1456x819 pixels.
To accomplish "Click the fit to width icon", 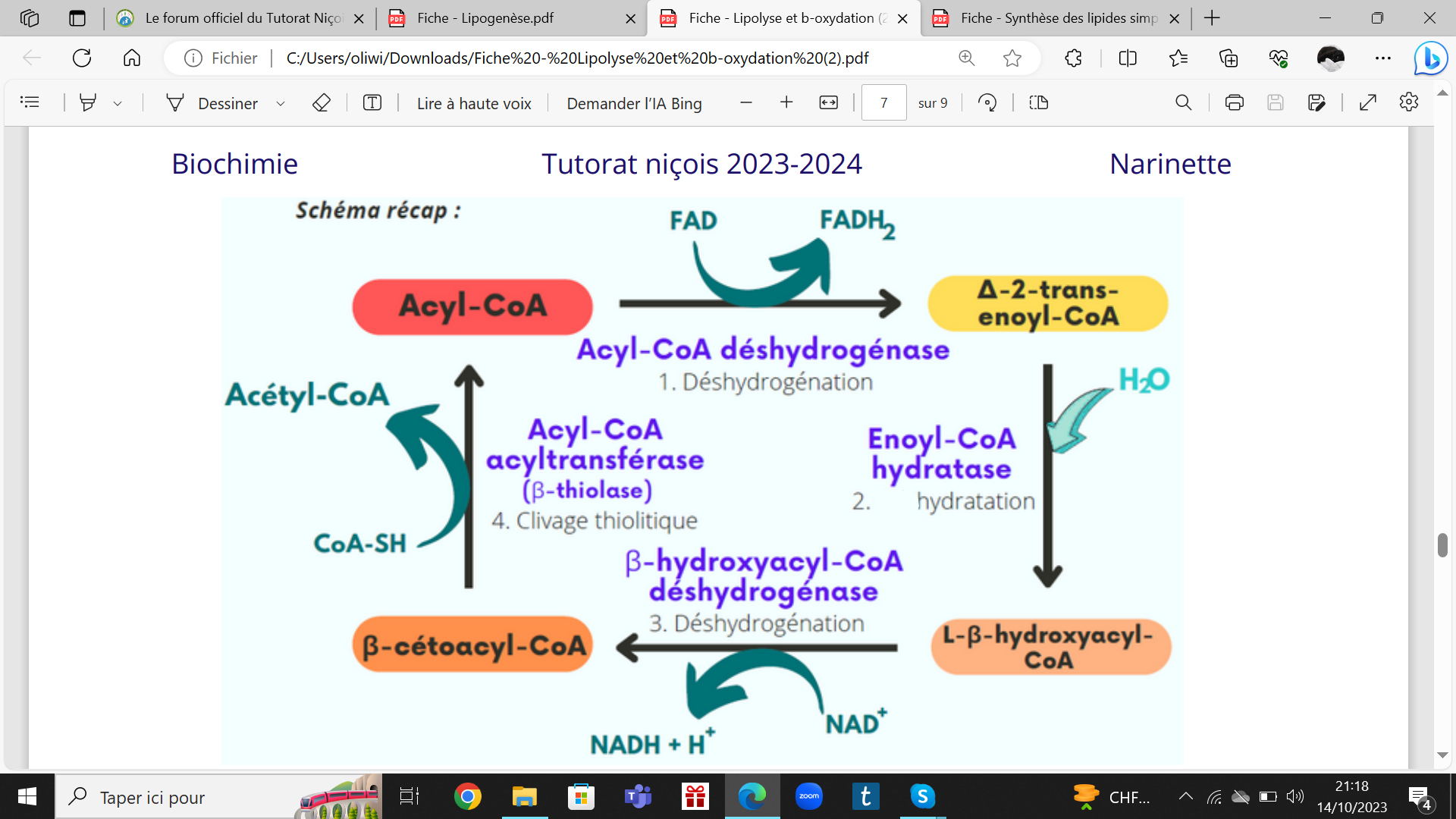I will click(x=829, y=102).
